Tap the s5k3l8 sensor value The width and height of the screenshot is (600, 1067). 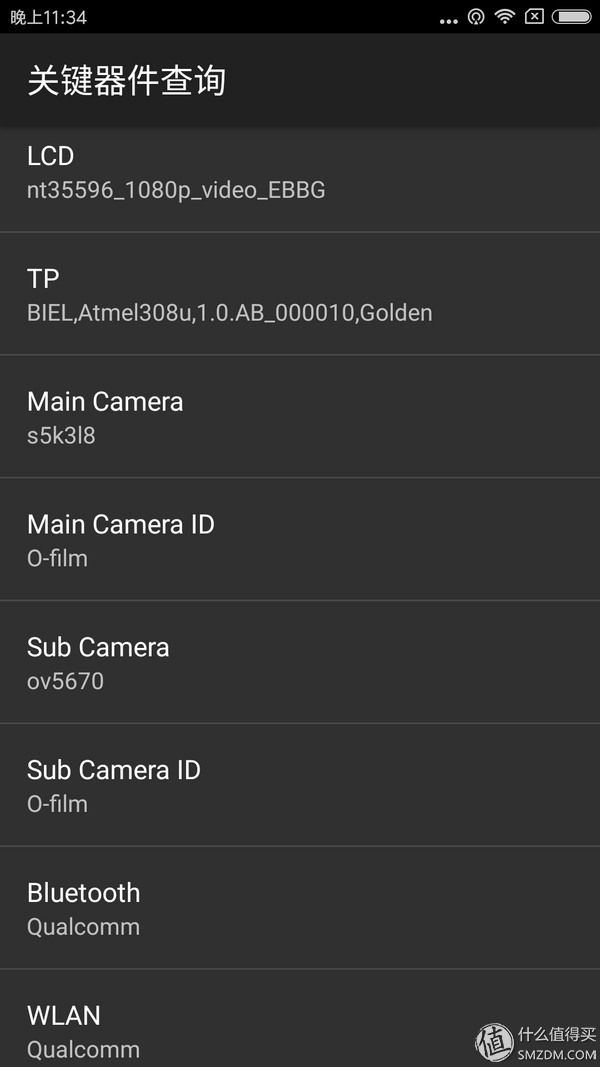coord(61,436)
